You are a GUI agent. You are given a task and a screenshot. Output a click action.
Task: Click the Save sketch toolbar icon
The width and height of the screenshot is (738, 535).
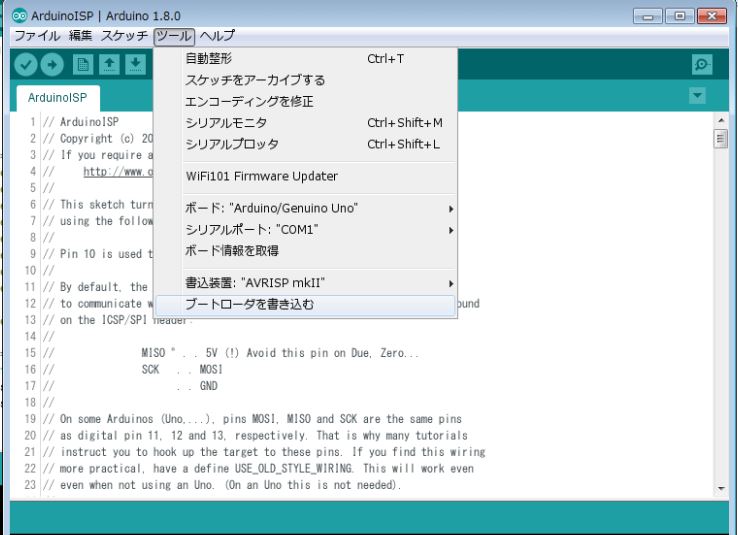(137, 64)
